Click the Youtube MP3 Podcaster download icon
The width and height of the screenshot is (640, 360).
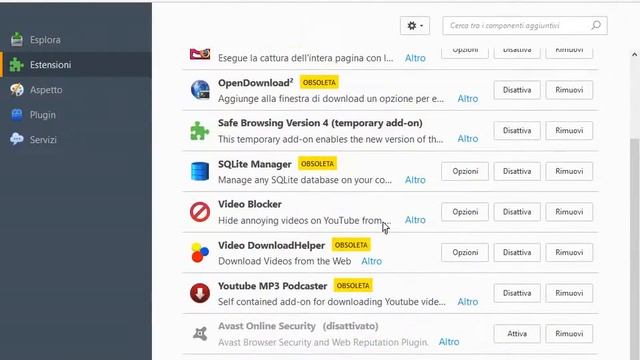point(200,293)
